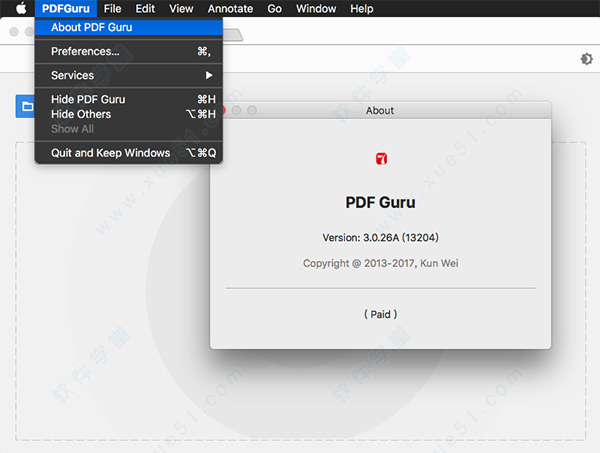Click the zoom button of About window
The height and width of the screenshot is (453, 600).
click(252, 110)
